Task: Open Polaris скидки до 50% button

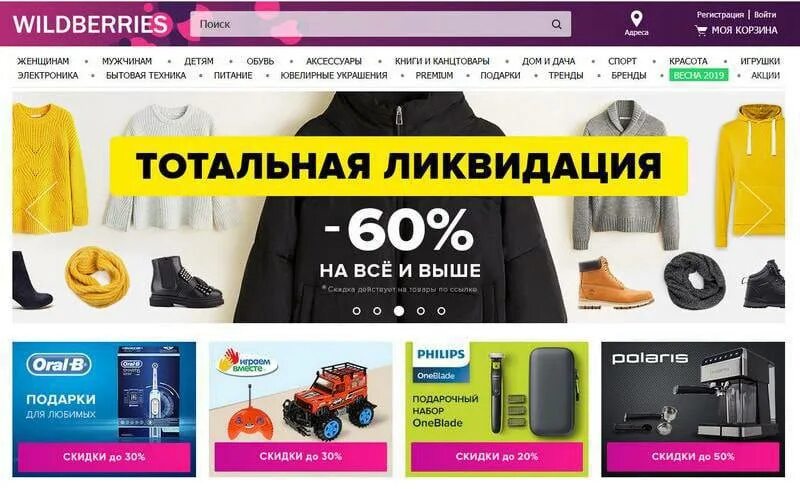Action: (693, 456)
